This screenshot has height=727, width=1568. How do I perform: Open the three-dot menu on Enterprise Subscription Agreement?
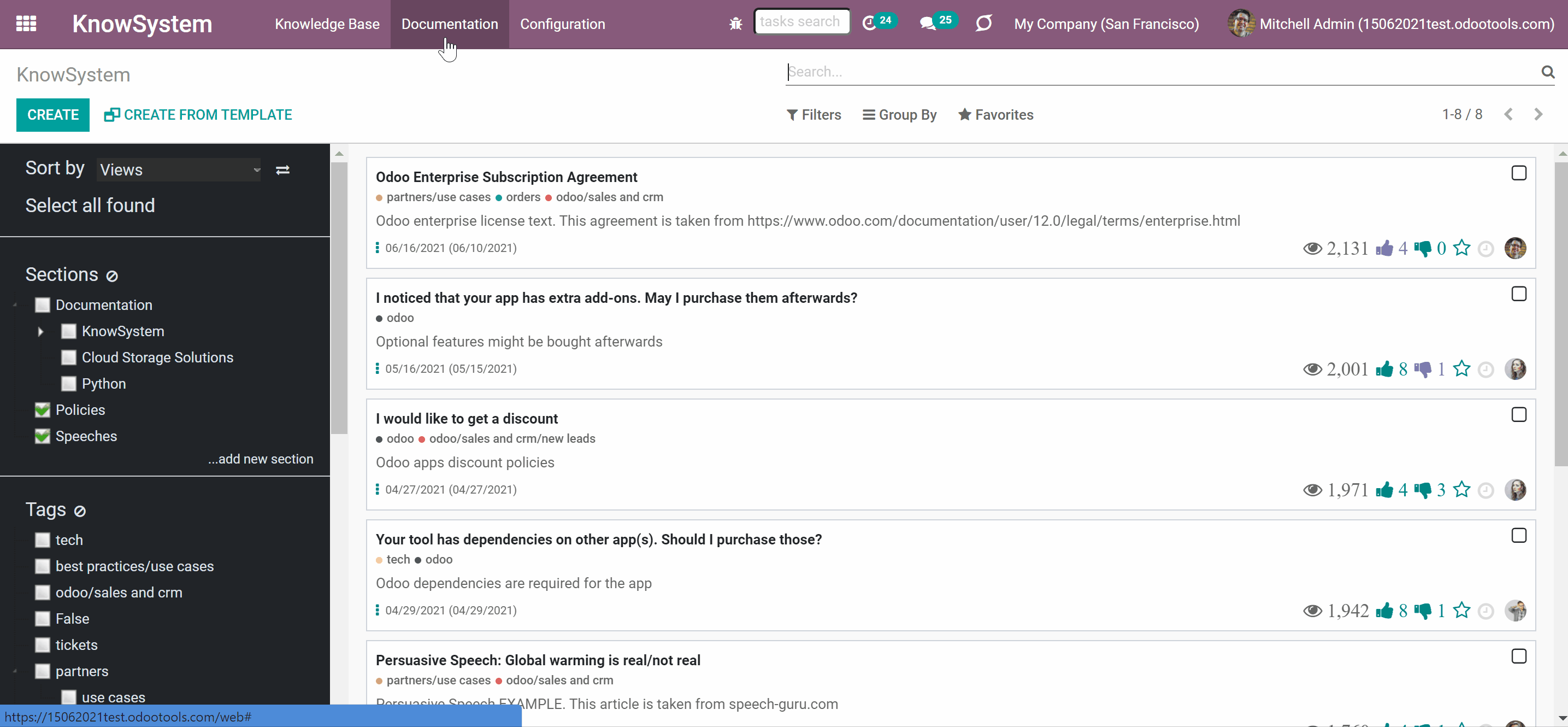(x=378, y=248)
